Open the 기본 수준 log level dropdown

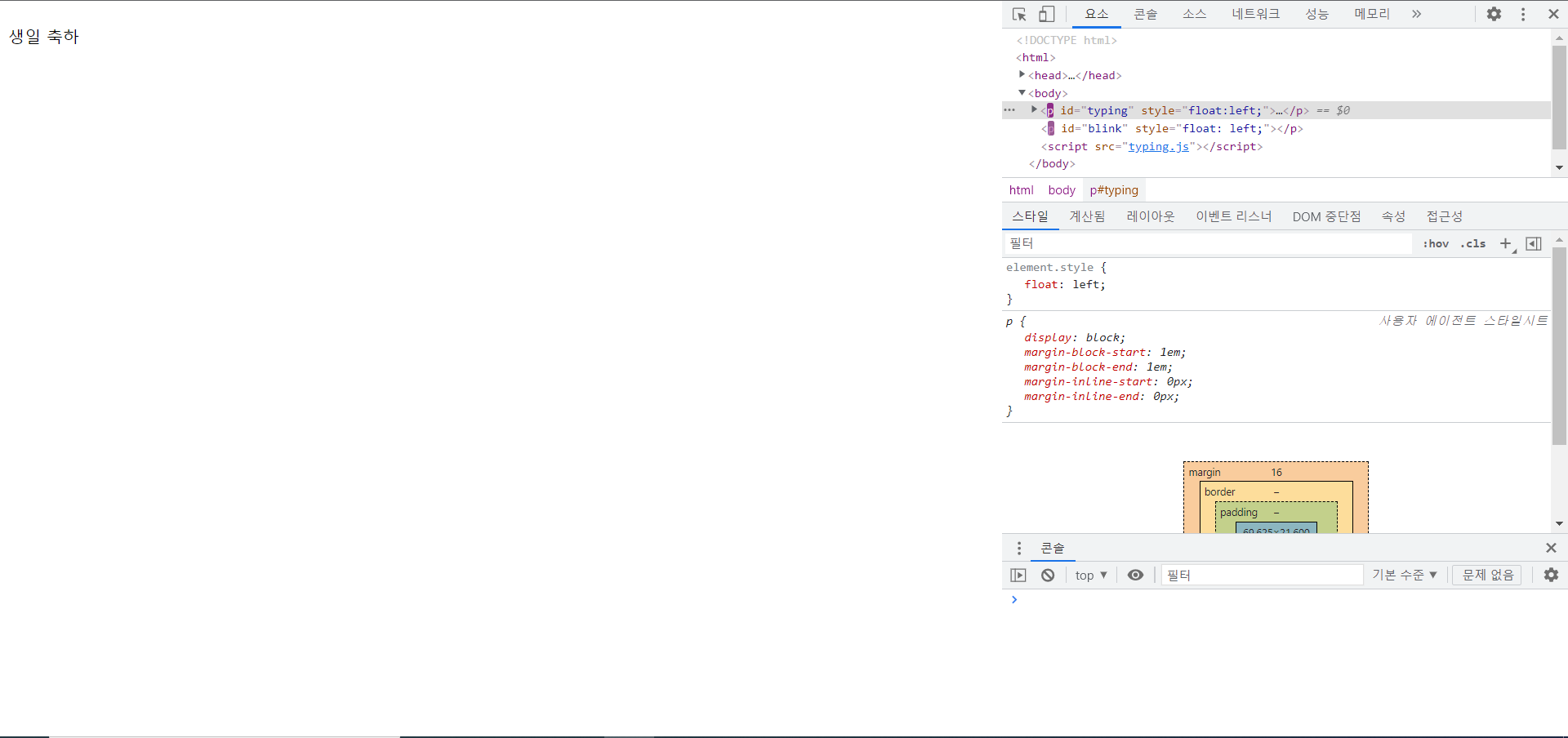click(x=1404, y=576)
